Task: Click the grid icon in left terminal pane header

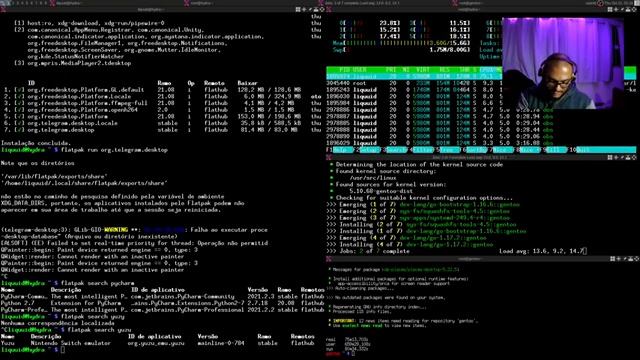Action: (x=298, y=9)
